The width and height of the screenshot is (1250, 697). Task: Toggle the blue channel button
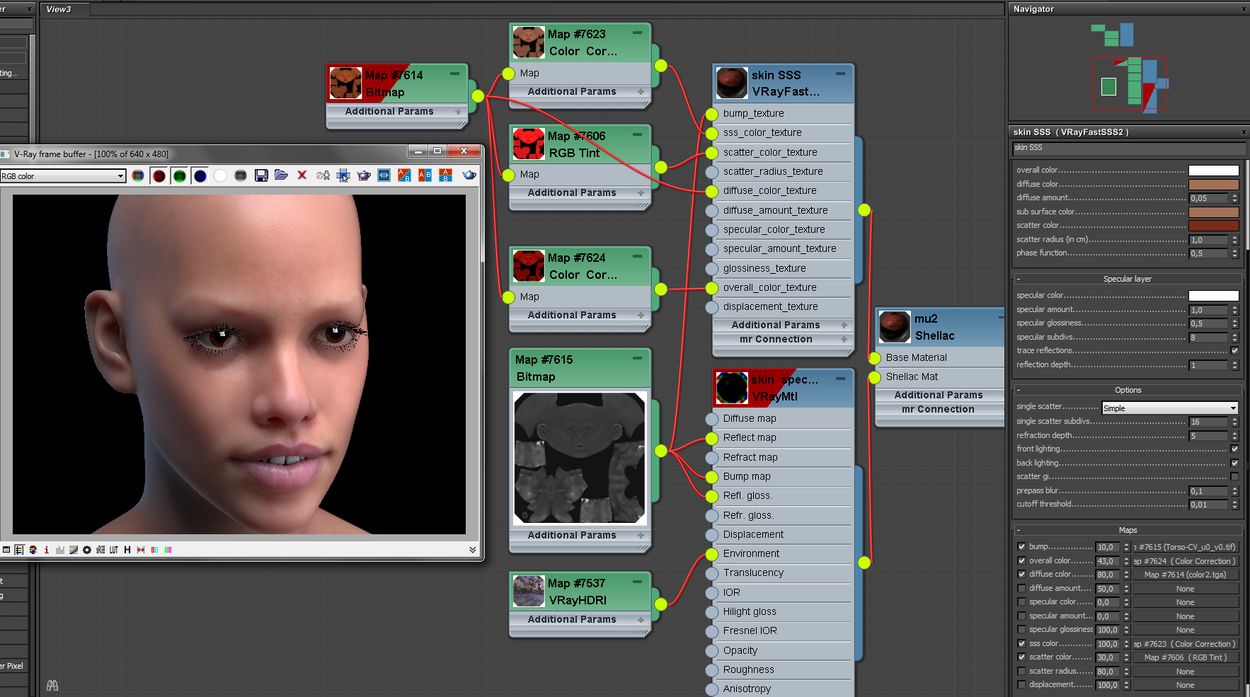(x=200, y=176)
